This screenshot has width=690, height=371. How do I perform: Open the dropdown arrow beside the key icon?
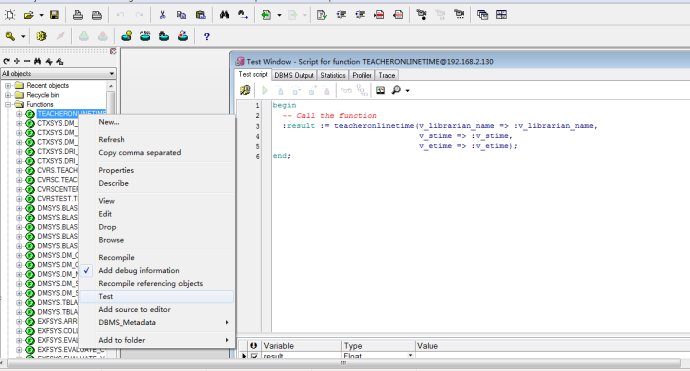(23, 37)
